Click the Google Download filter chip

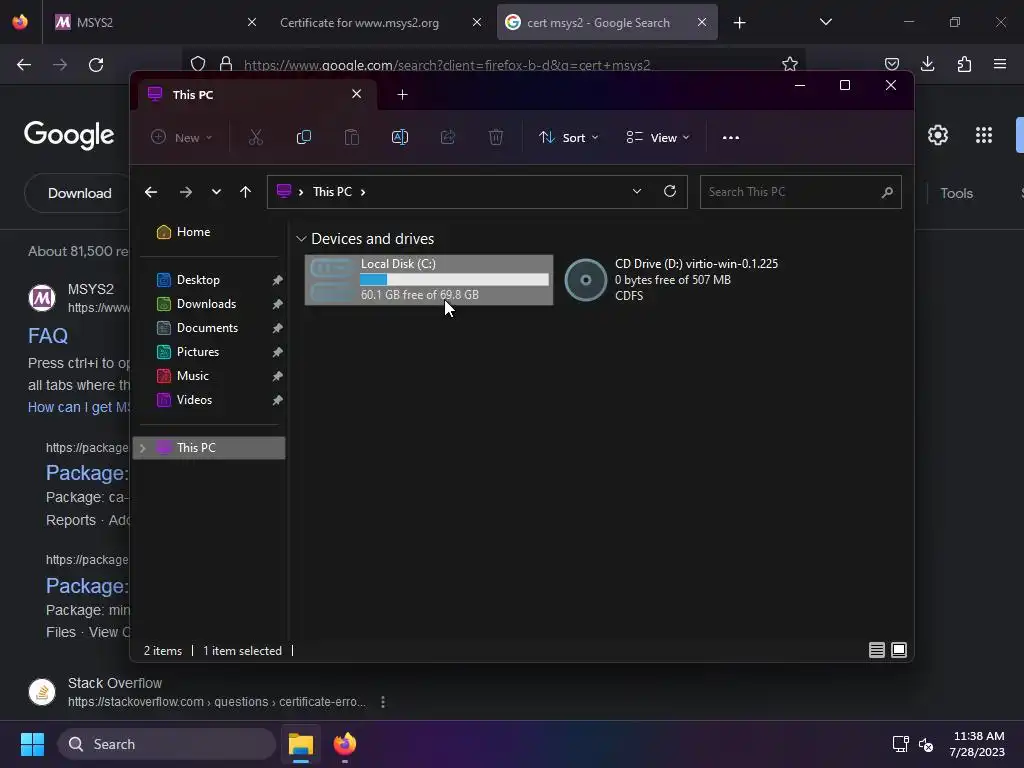[x=80, y=193]
